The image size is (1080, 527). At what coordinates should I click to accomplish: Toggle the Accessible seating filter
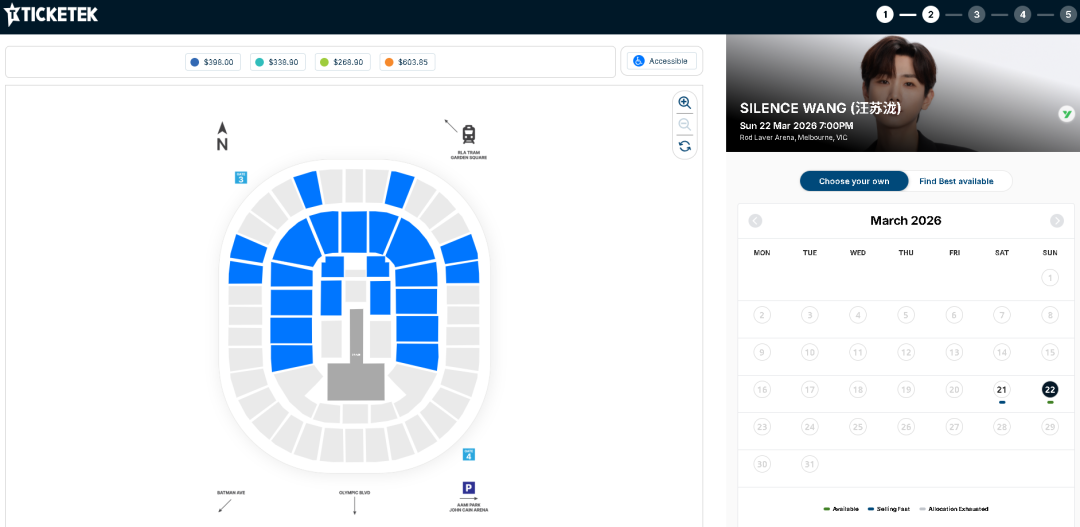click(x=662, y=61)
